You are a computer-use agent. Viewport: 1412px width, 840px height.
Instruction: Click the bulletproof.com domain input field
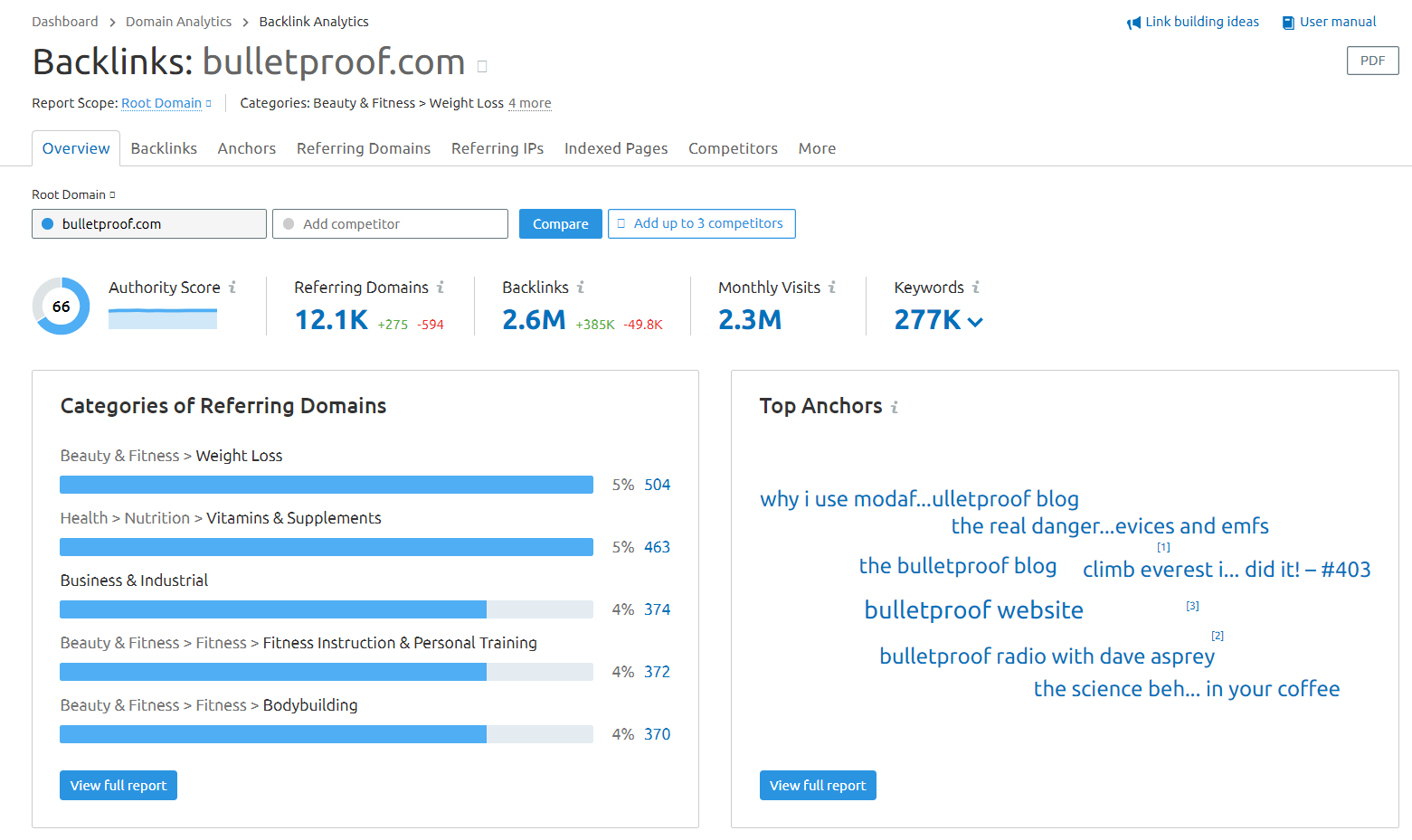[149, 224]
